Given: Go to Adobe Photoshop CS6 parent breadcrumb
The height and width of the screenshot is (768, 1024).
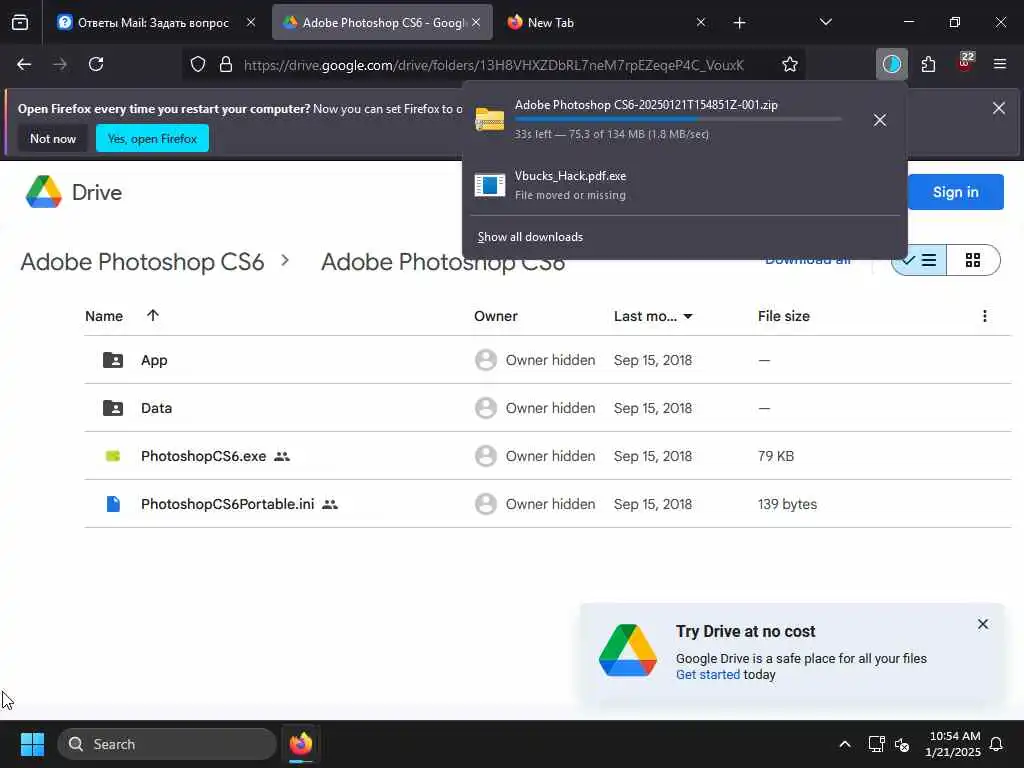Looking at the screenshot, I should coord(142,262).
